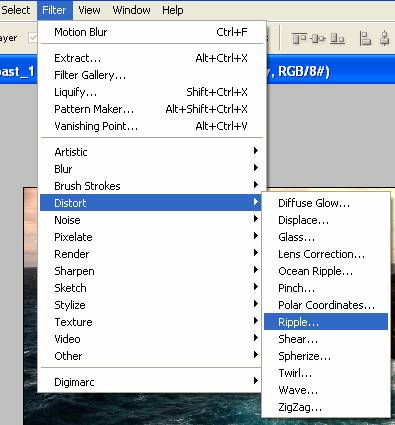Toggle the checkbox beside the layer option
Viewport: 395px width, 425px height.
click(x=33, y=38)
